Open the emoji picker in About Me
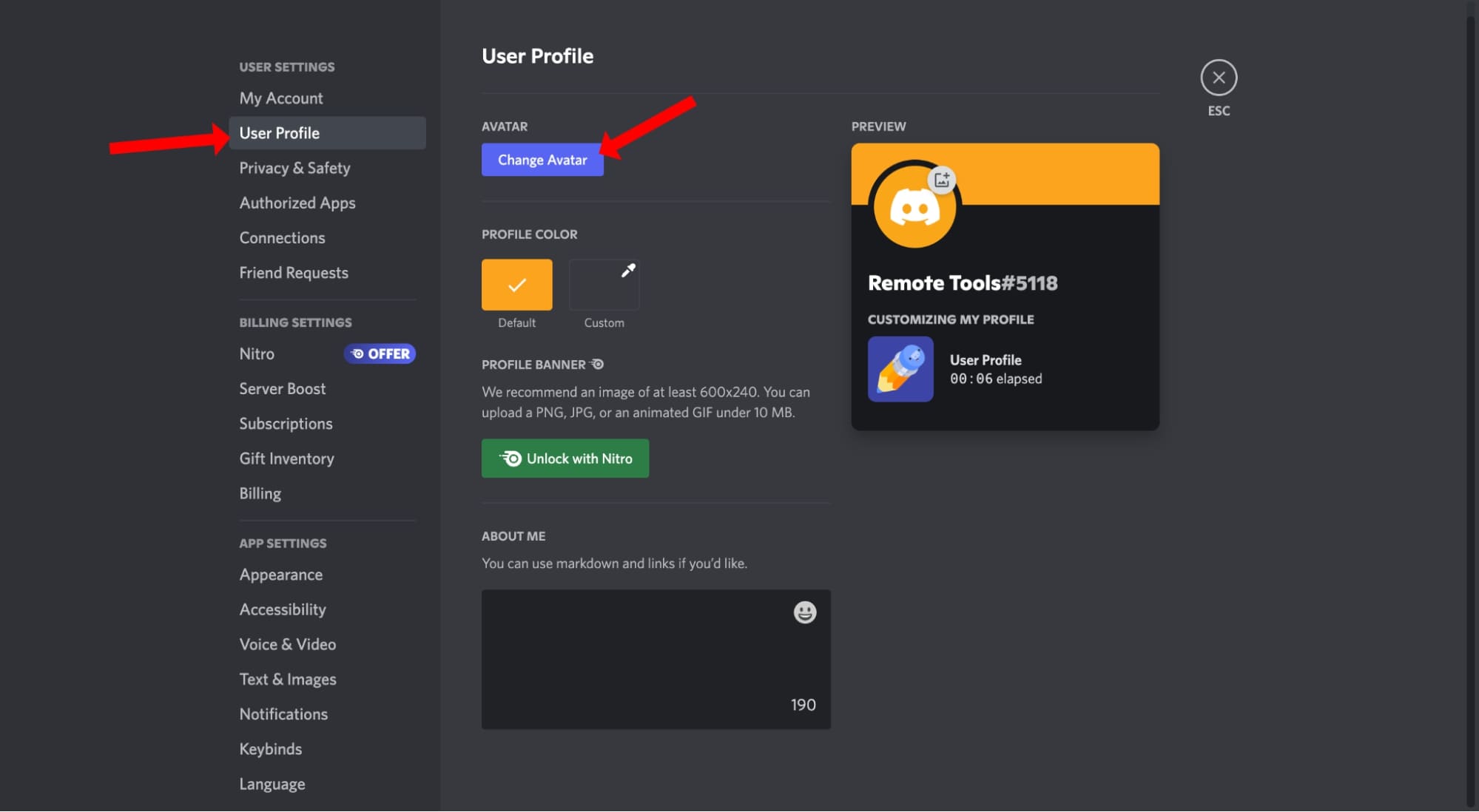 tap(805, 612)
